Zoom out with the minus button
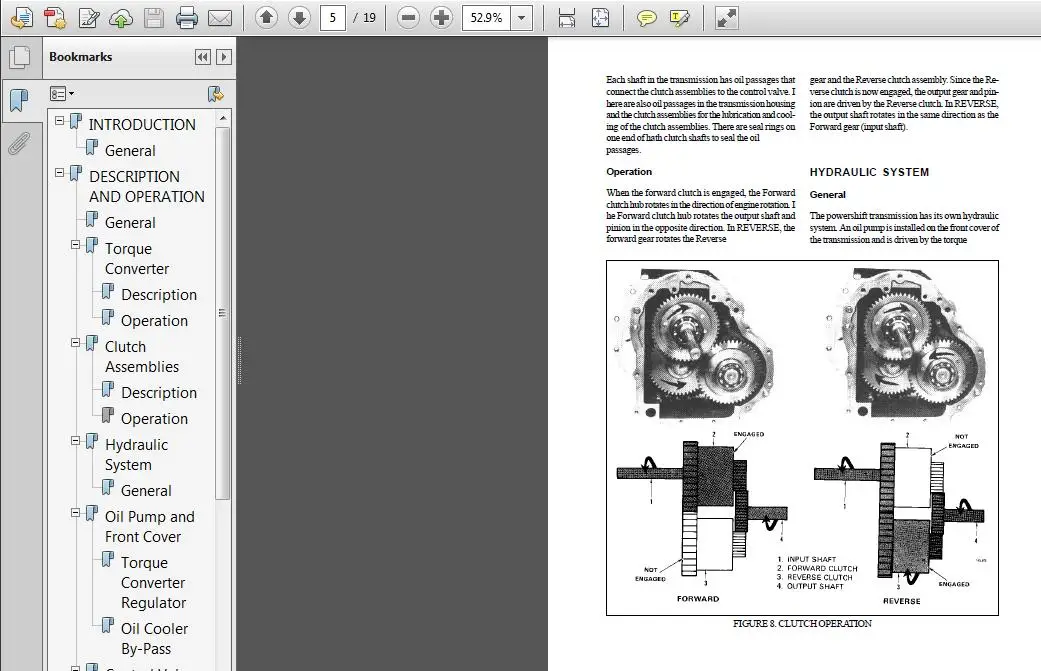Image resolution: width=1041 pixels, height=671 pixels. [408, 18]
